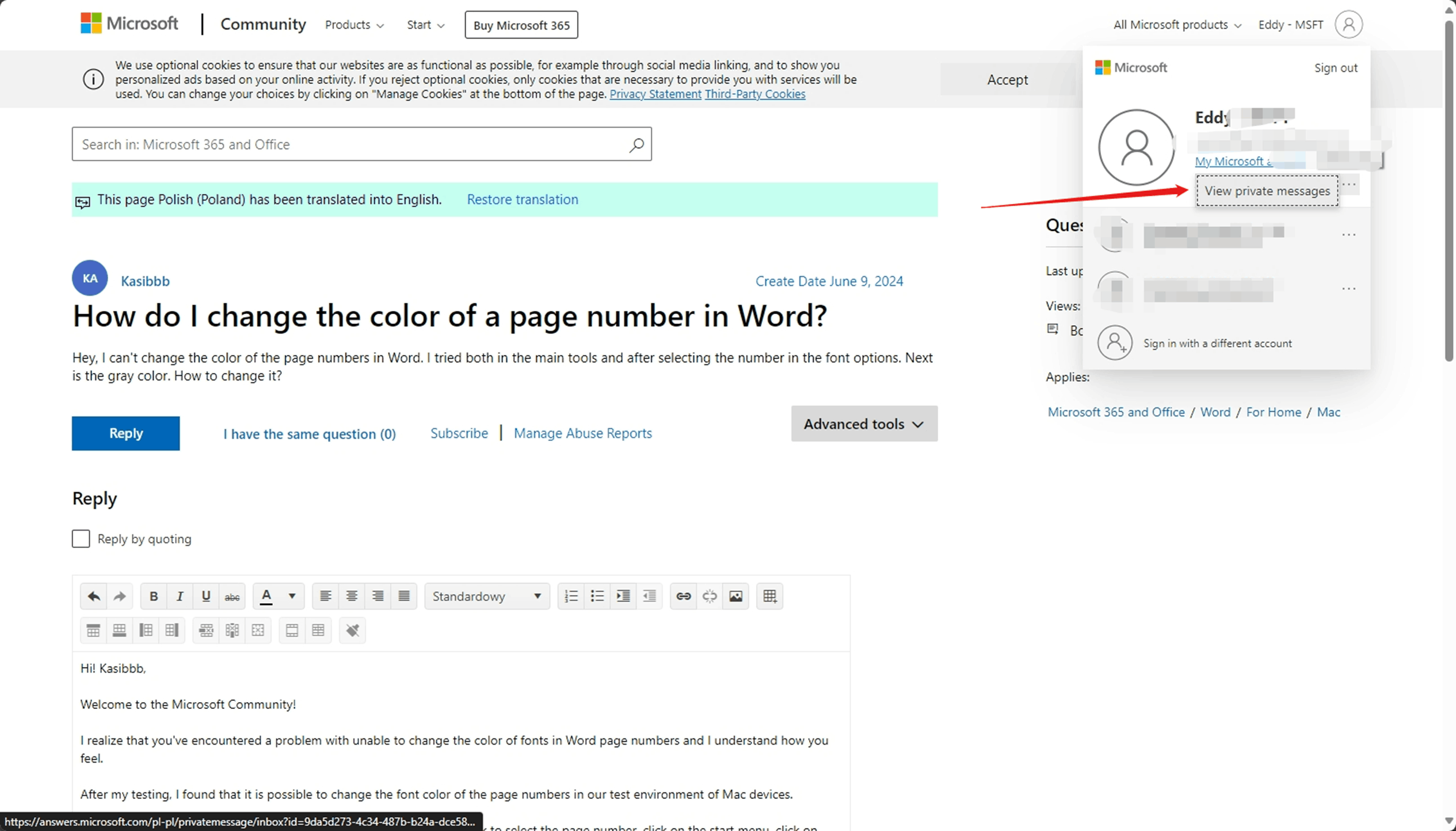
Task: Align text to the right
Action: tap(378, 596)
